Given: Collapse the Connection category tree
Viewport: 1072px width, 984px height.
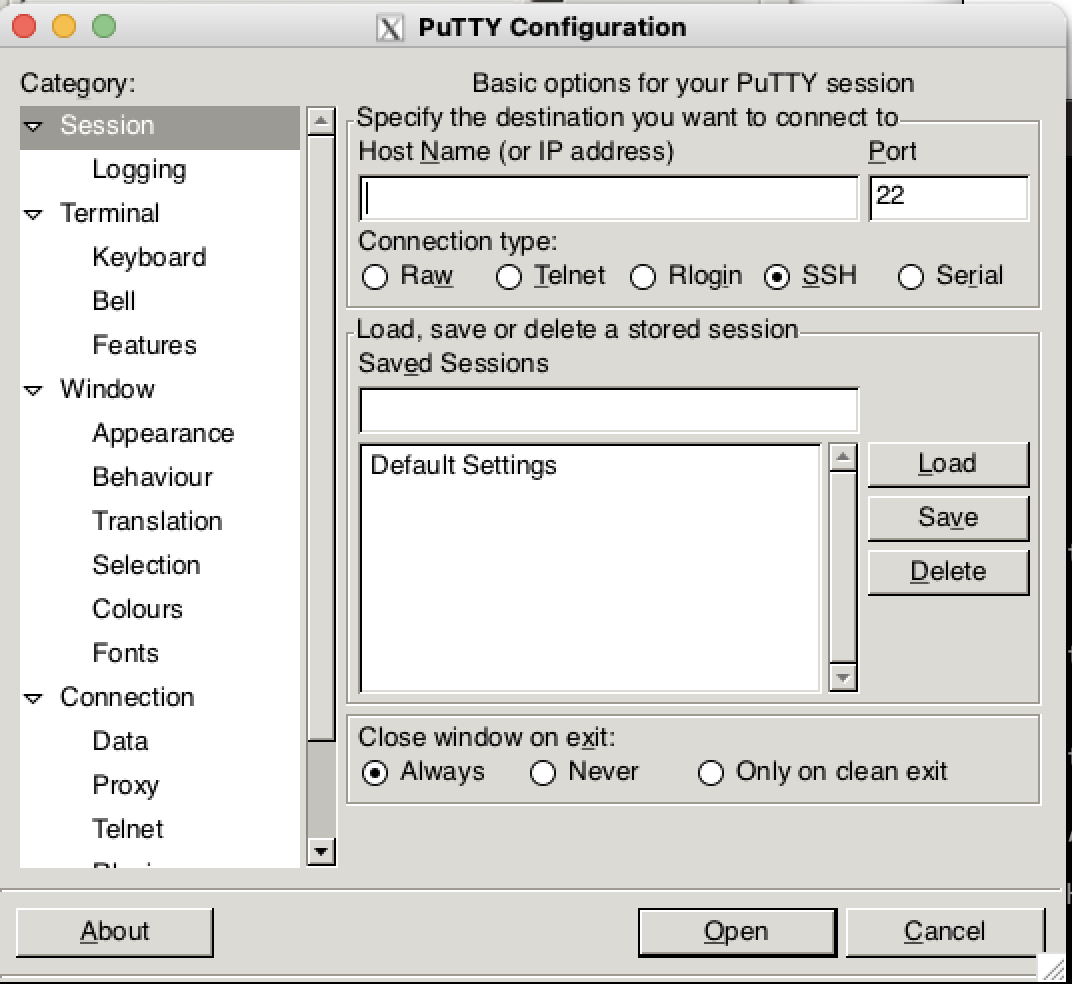Looking at the screenshot, I should [31, 697].
